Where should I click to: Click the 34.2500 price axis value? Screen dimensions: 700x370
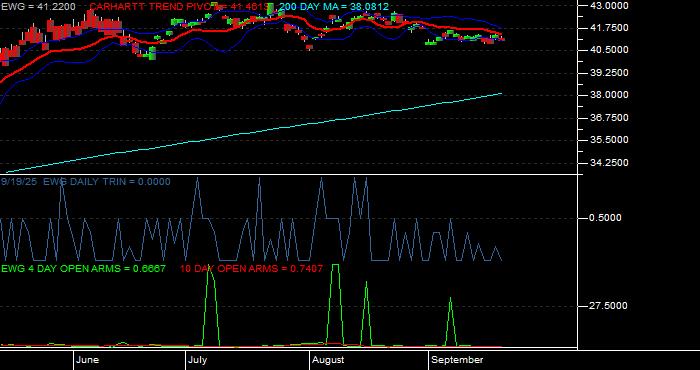click(x=608, y=162)
